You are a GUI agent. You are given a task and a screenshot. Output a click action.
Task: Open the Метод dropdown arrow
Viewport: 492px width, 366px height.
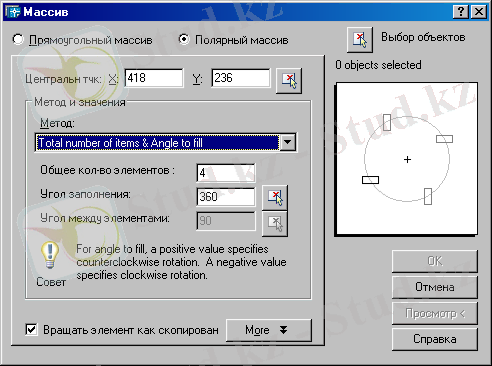pyautogui.click(x=287, y=143)
